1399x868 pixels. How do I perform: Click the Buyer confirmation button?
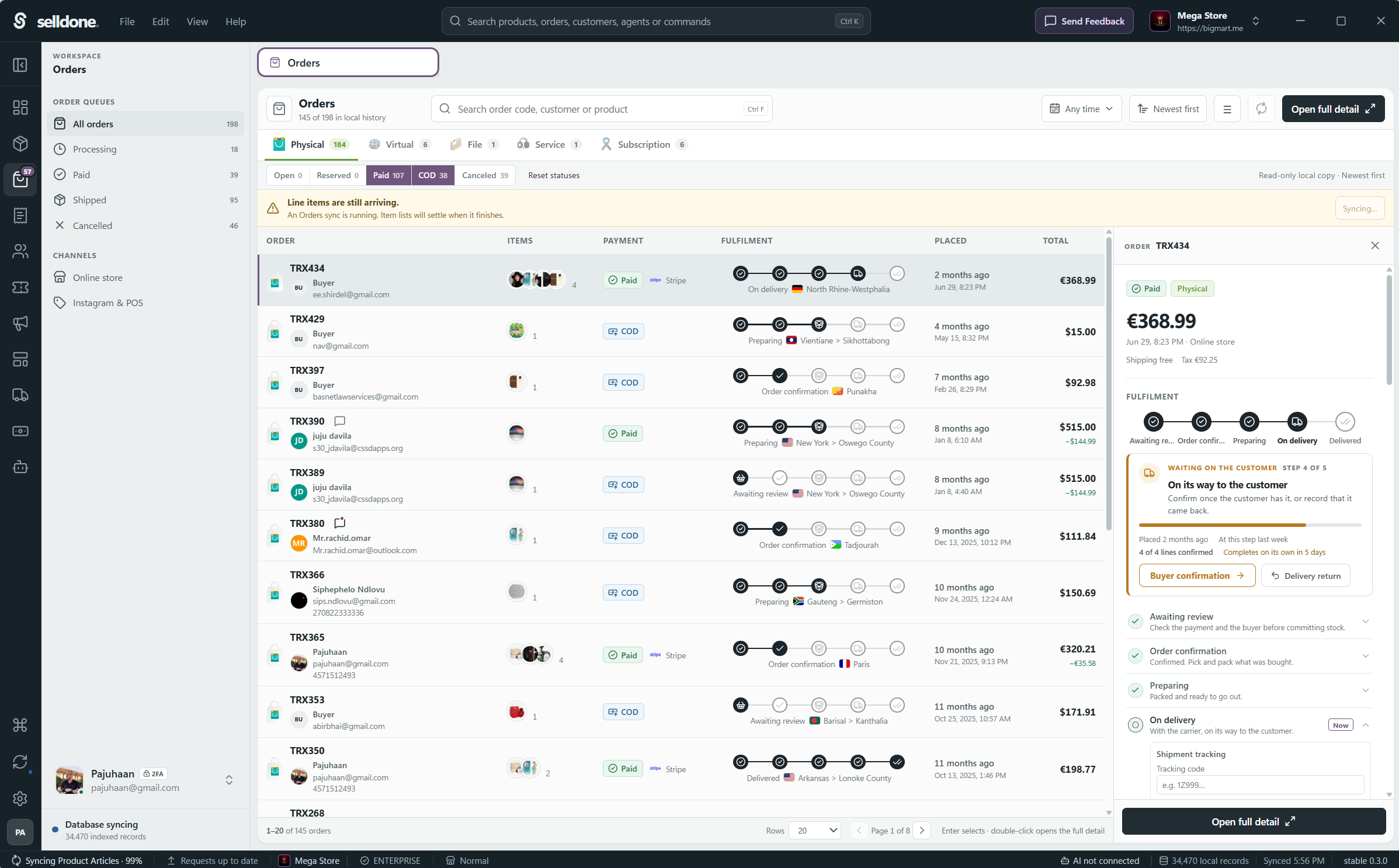(x=1197, y=575)
